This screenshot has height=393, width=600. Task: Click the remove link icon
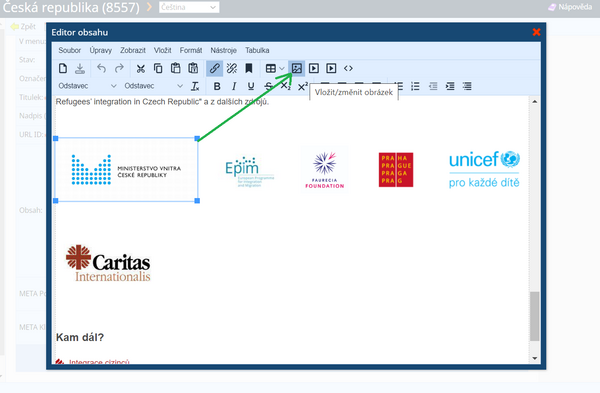click(x=232, y=68)
